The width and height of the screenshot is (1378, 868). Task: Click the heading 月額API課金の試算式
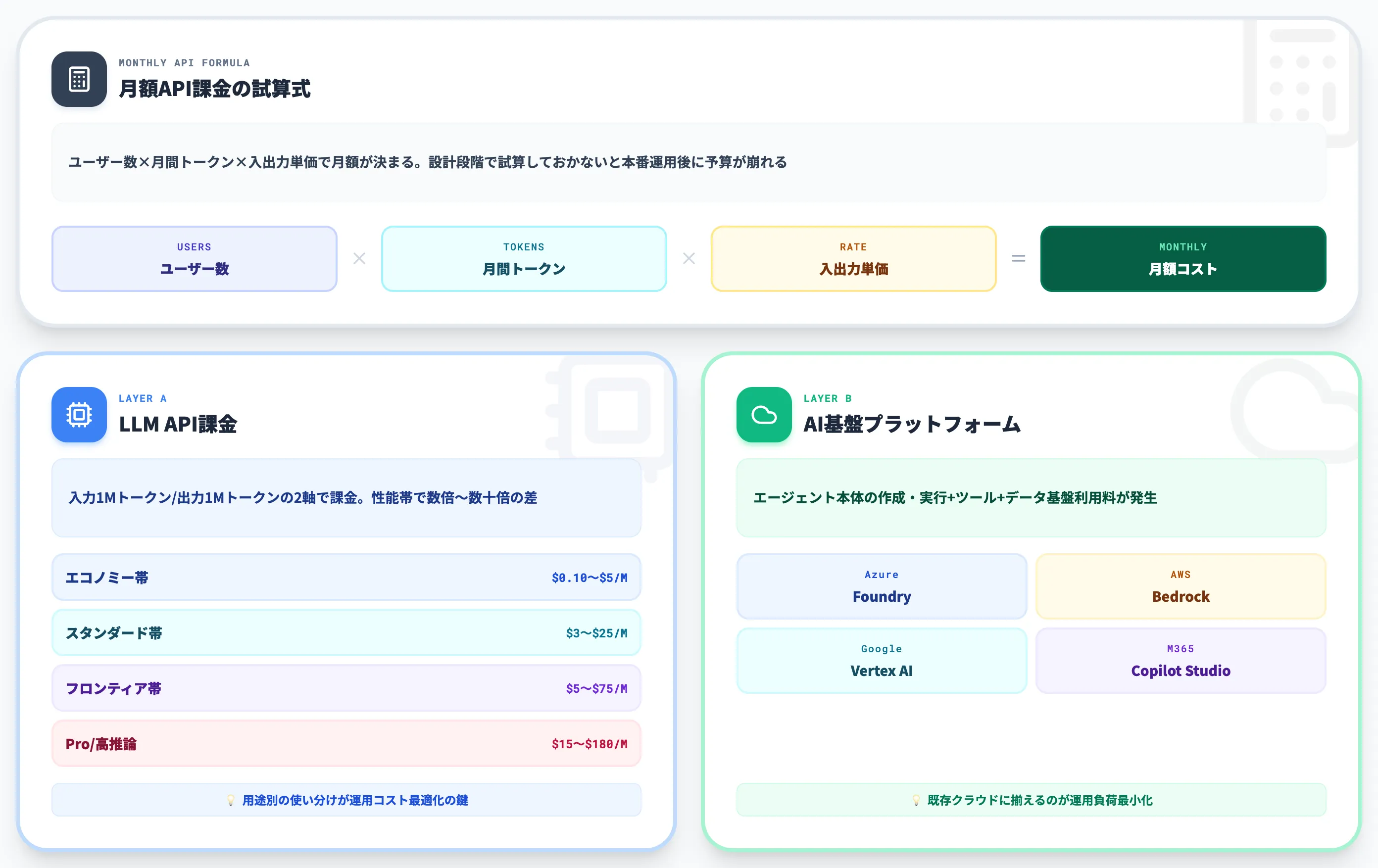(215, 89)
